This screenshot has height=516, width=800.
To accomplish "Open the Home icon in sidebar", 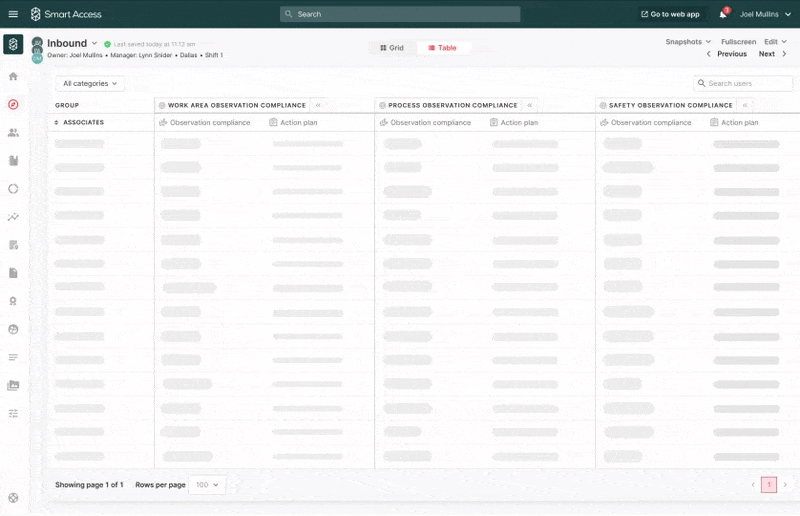I will pos(13,77).
